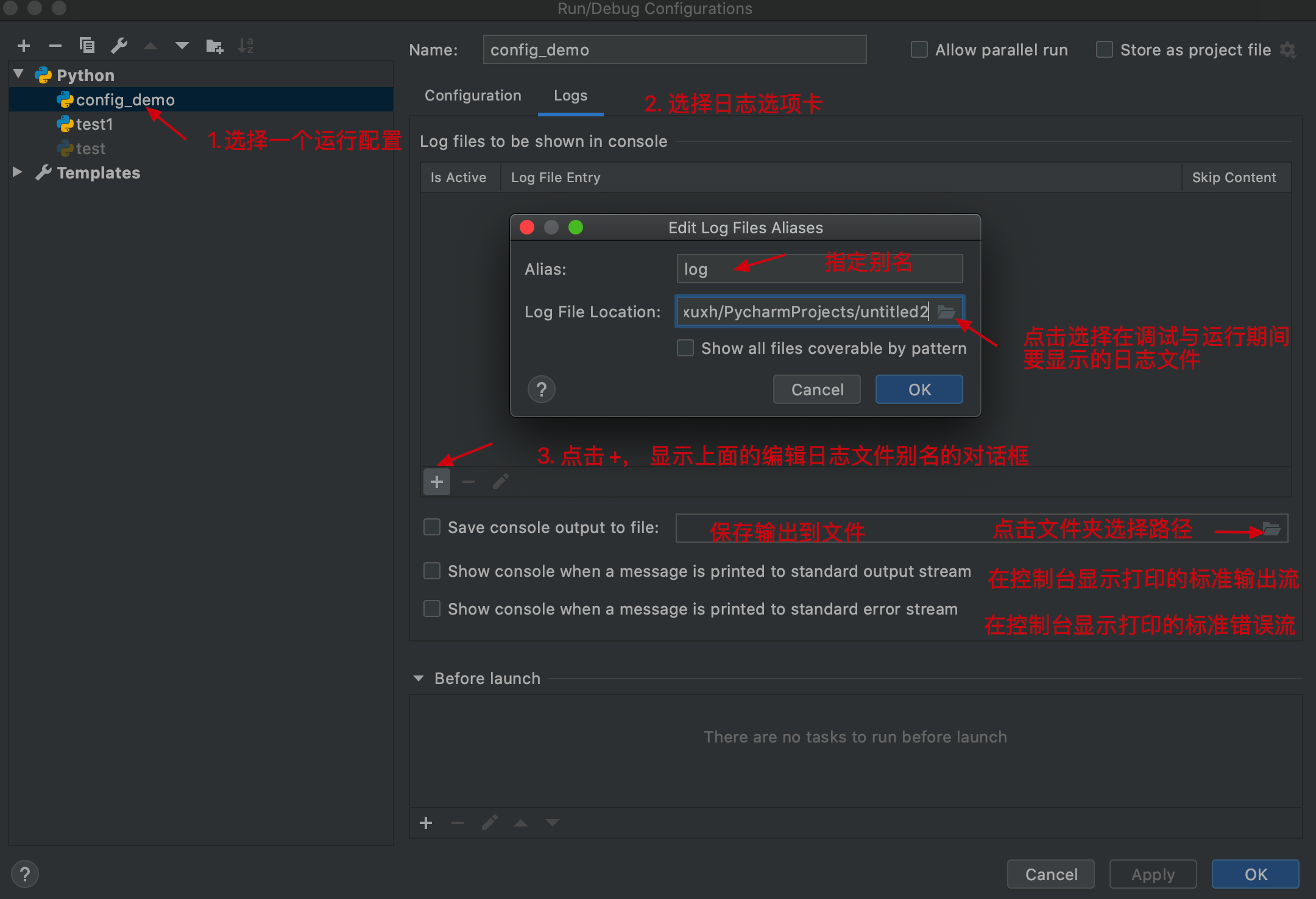Create new folder for configurations
Screen dimensions: 1316x899
(x=214, y=46)
